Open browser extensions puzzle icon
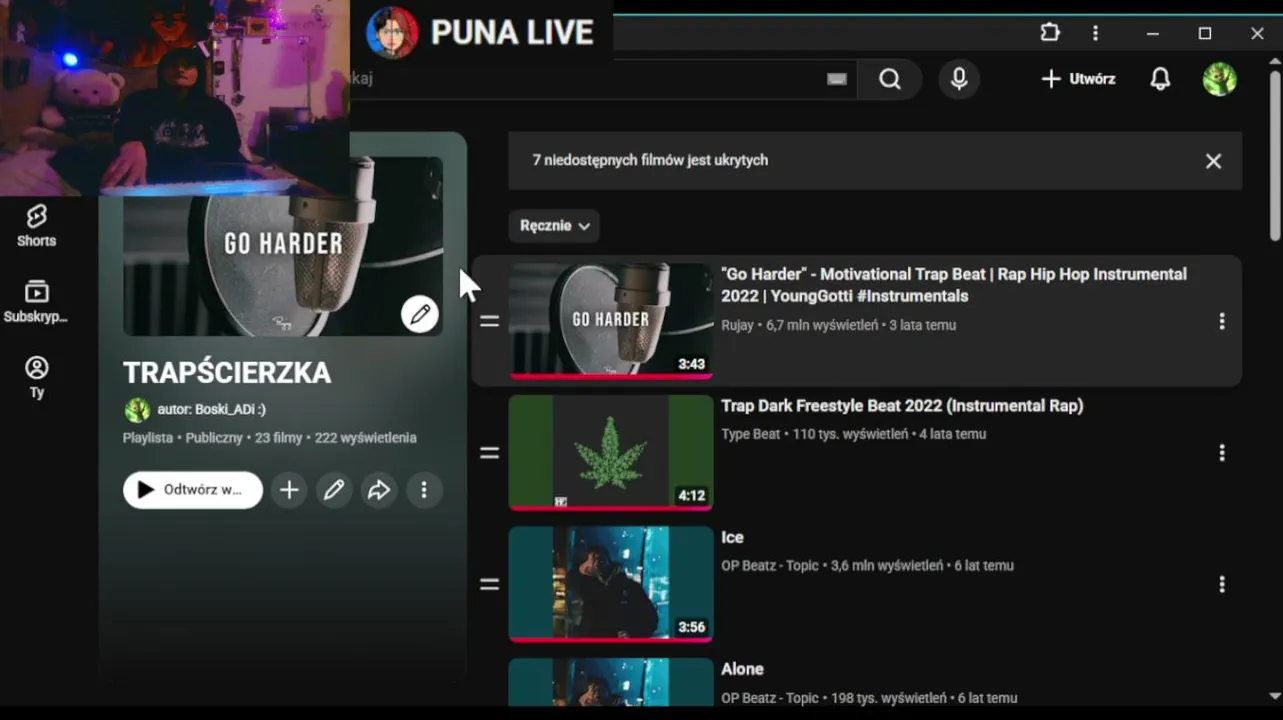This screenshot has width=1283, height=720. click(x=1050, y=33)
